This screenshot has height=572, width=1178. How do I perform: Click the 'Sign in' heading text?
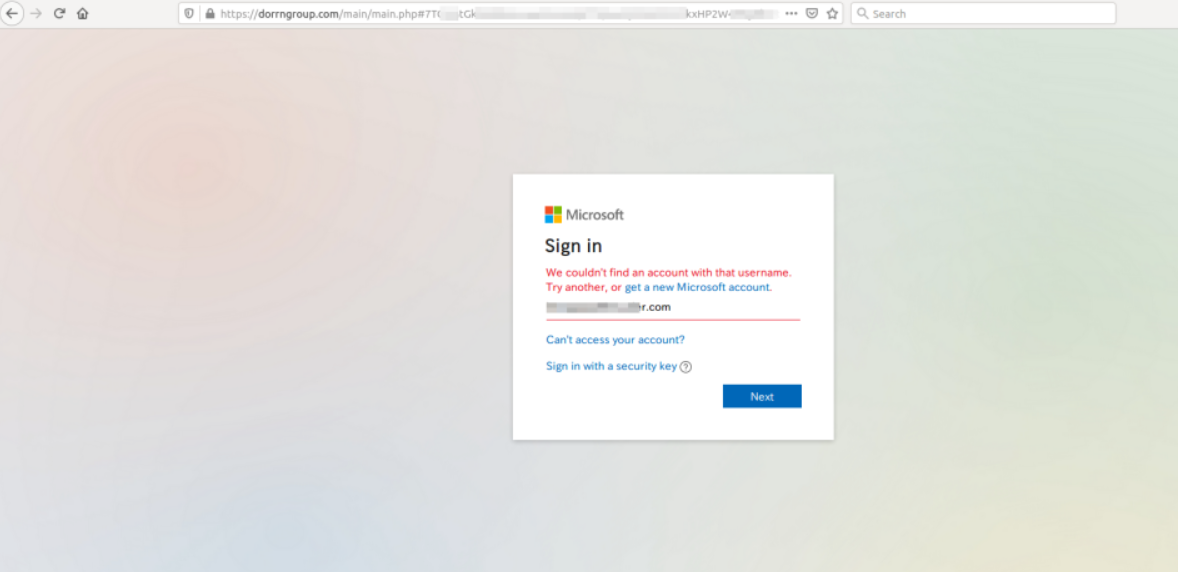[573, 247]
